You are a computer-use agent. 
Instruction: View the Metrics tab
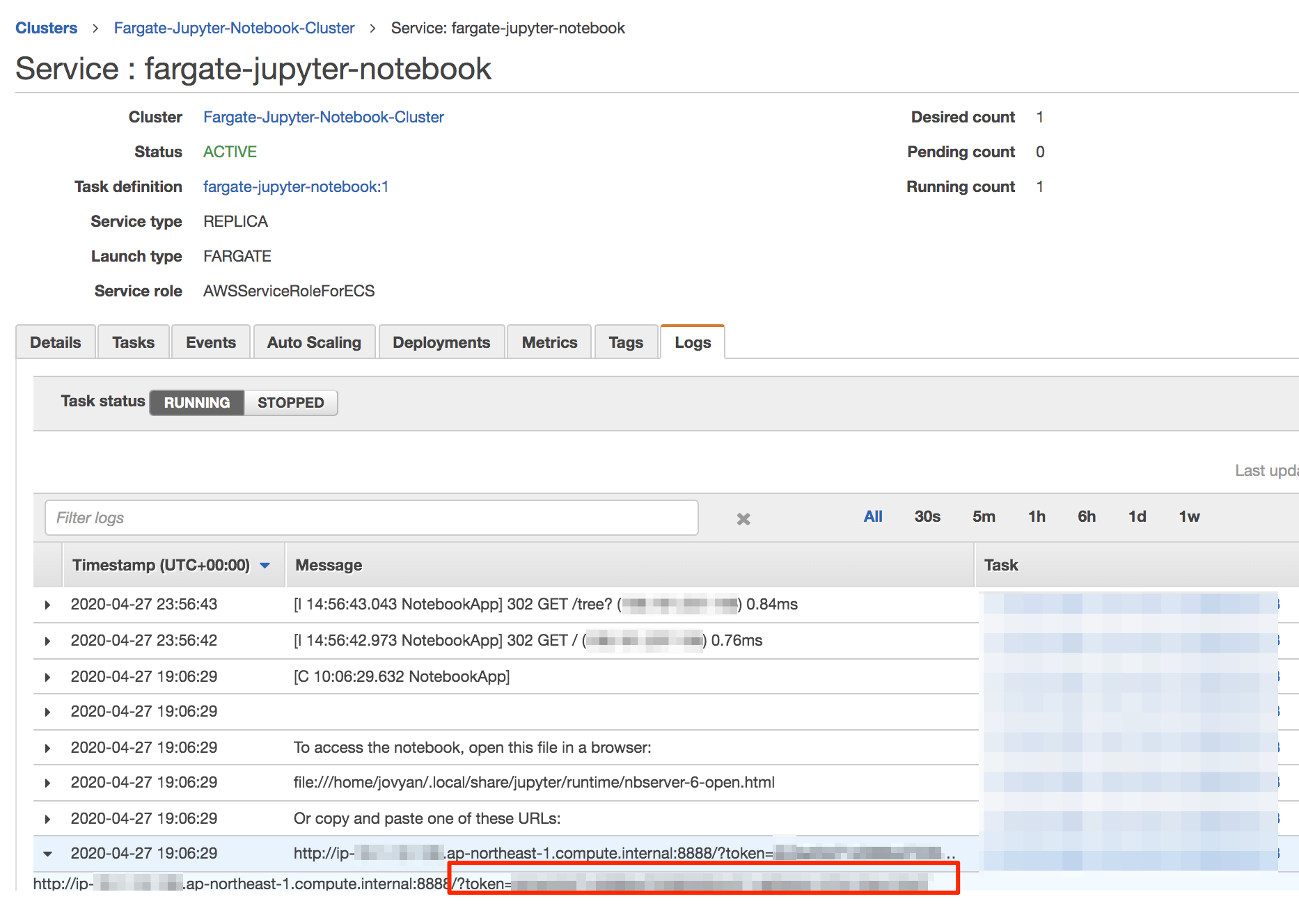(550, 342)
